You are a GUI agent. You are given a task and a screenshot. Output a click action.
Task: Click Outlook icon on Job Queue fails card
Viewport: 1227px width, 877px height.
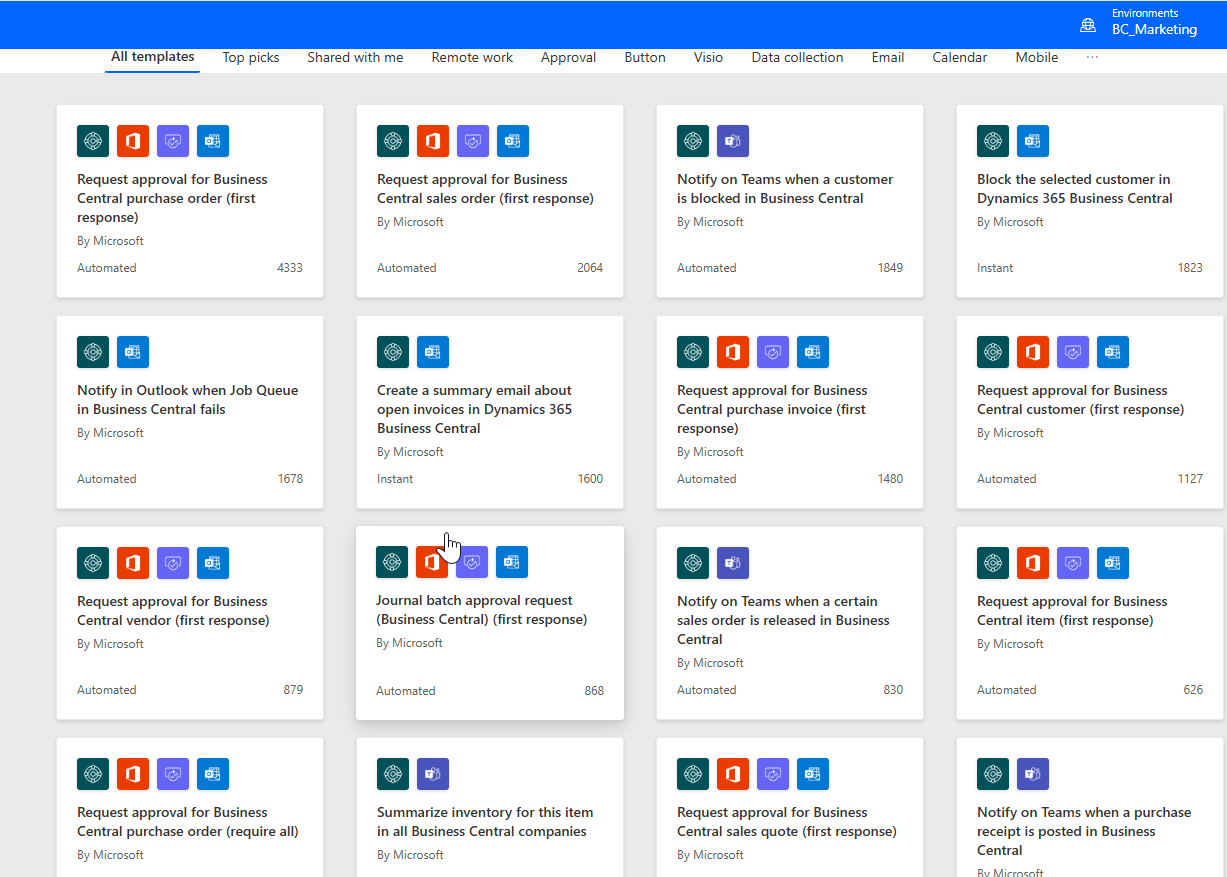pos(133,352)
